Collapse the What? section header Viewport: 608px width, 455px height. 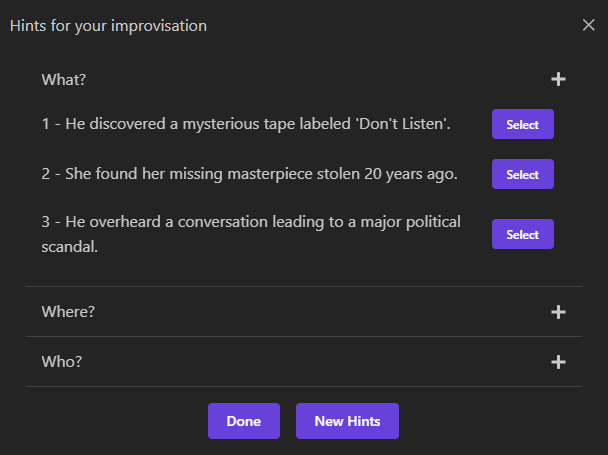click(x=304, y=80)
